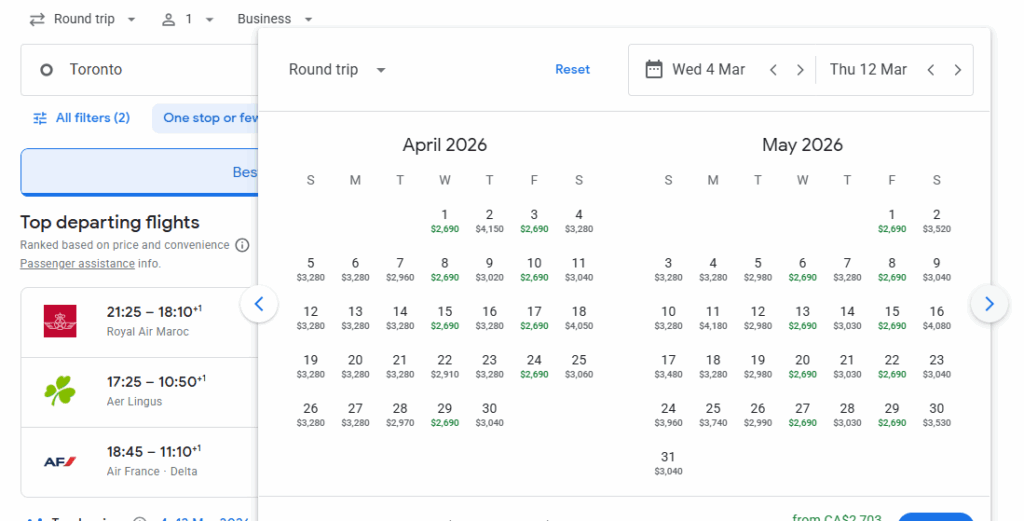Open the Passenger assistance link

77,264
